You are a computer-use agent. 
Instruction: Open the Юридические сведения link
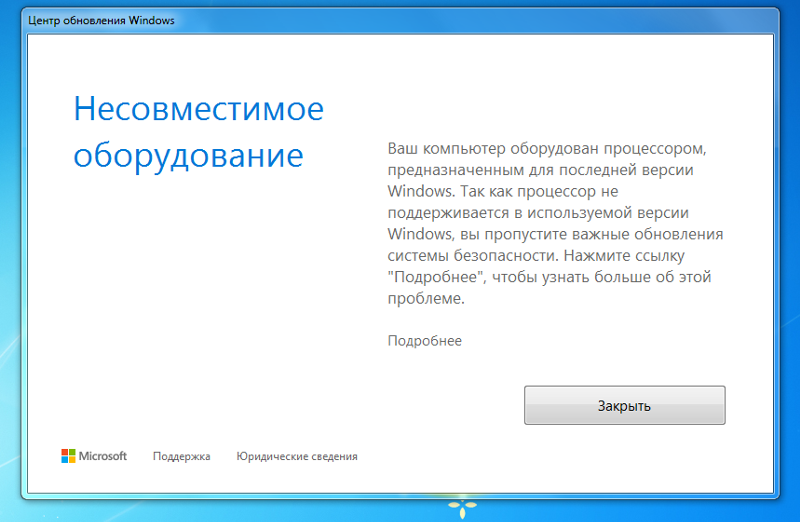click(296, 456)
